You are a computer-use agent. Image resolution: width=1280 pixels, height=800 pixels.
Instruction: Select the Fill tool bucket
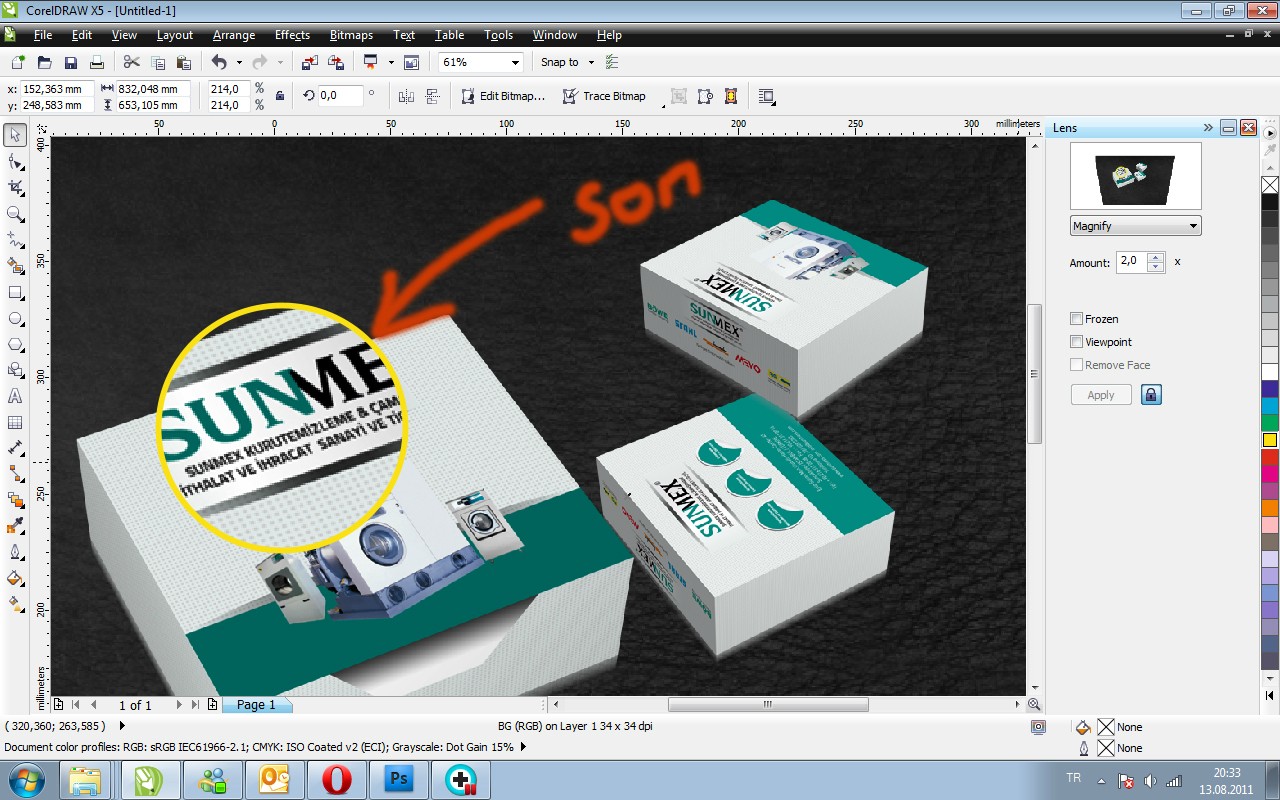(x=15, y=578)
